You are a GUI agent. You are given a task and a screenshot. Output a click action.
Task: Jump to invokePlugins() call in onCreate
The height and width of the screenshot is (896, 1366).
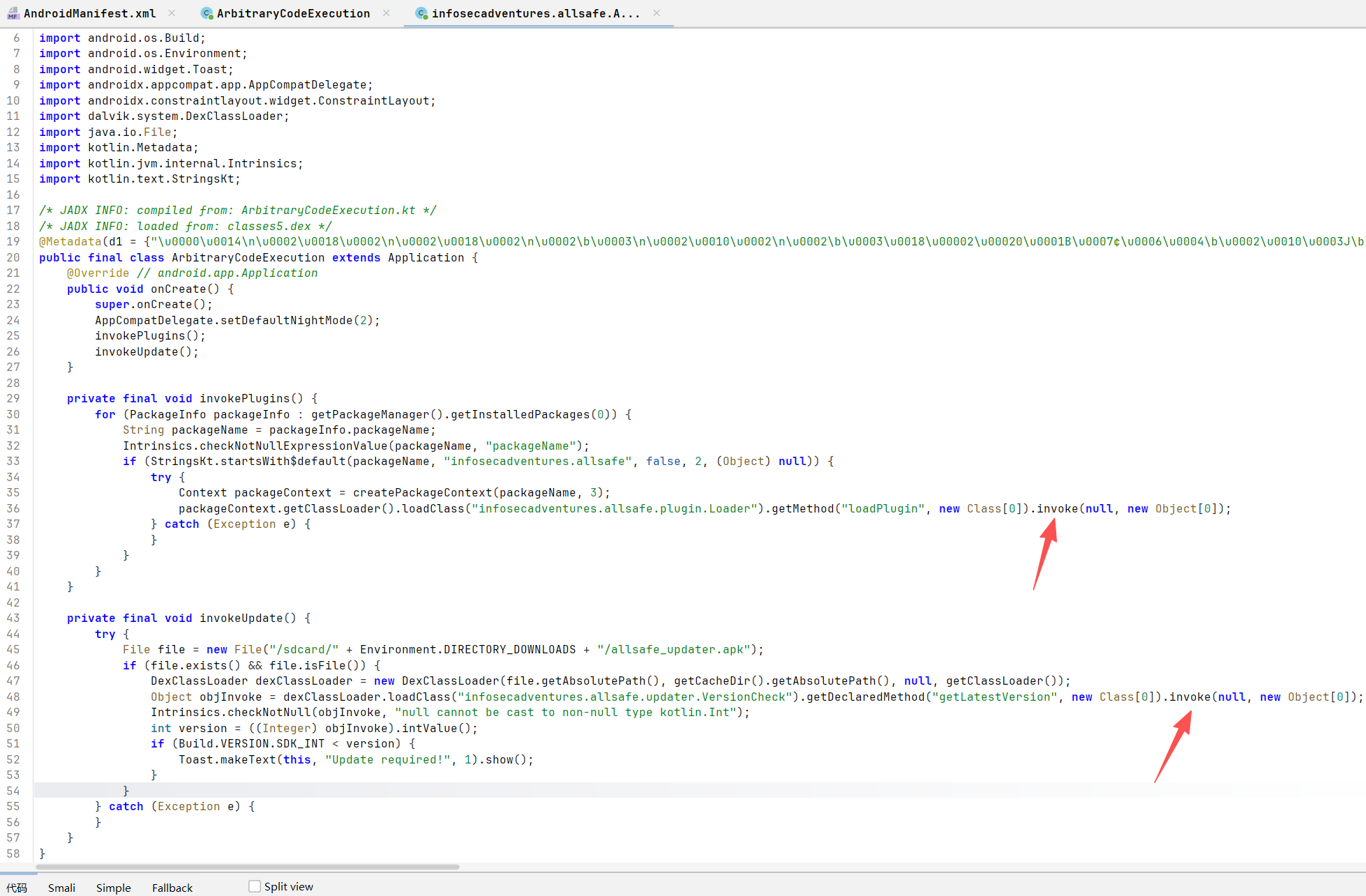(140, 336)
